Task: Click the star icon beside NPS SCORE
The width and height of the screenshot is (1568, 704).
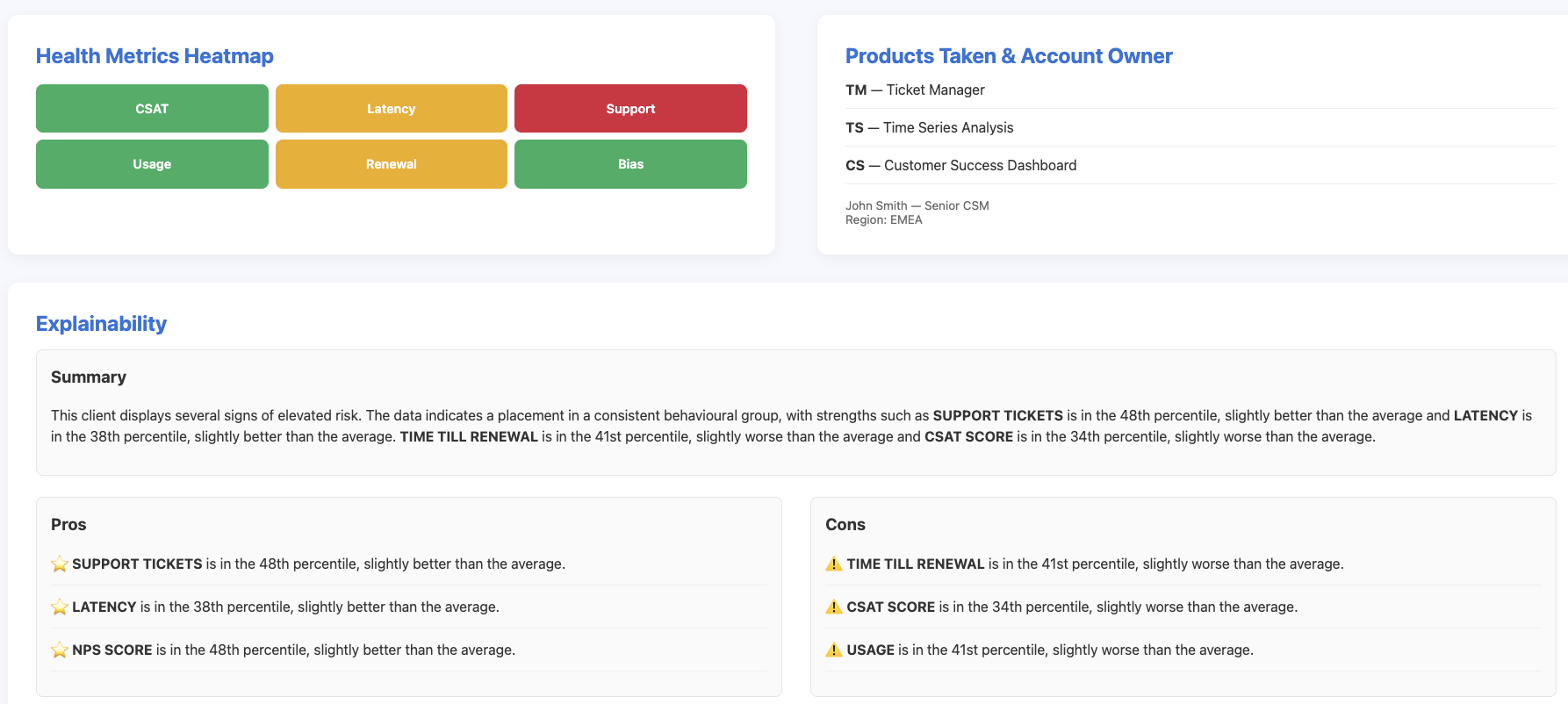Action: point(60,650)
